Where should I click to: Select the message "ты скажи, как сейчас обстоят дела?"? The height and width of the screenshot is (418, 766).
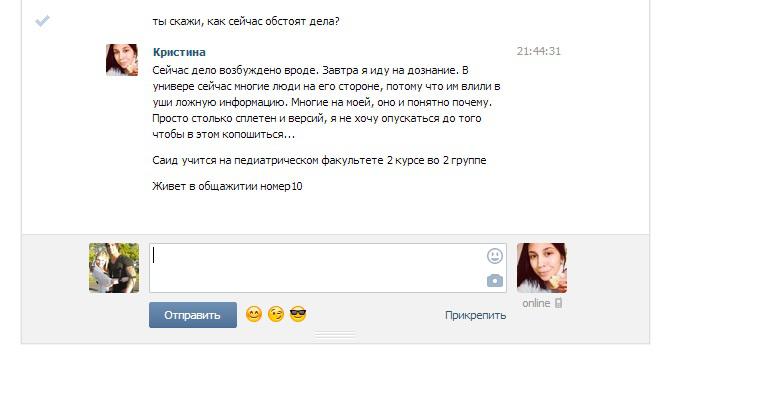pyautogui.click(x=246, y=21)
